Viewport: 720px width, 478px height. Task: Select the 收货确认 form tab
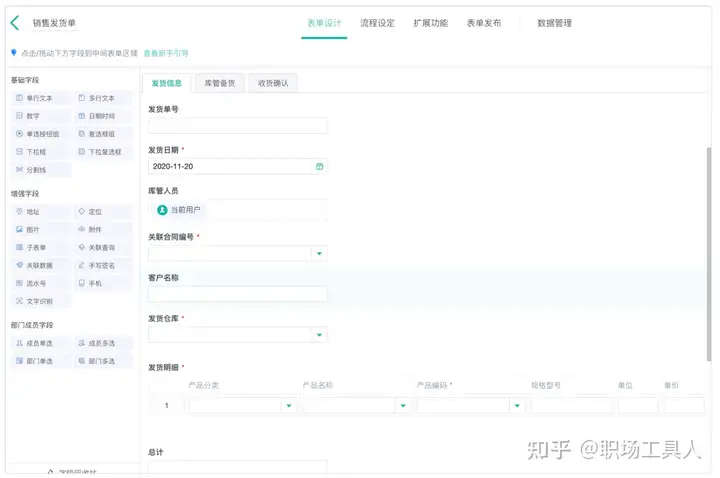[x=273, y=83]
